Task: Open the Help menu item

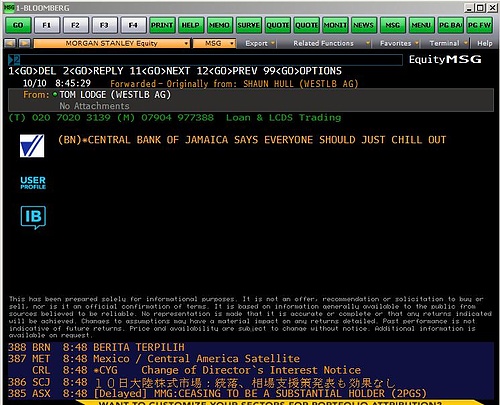Action: 484,43
